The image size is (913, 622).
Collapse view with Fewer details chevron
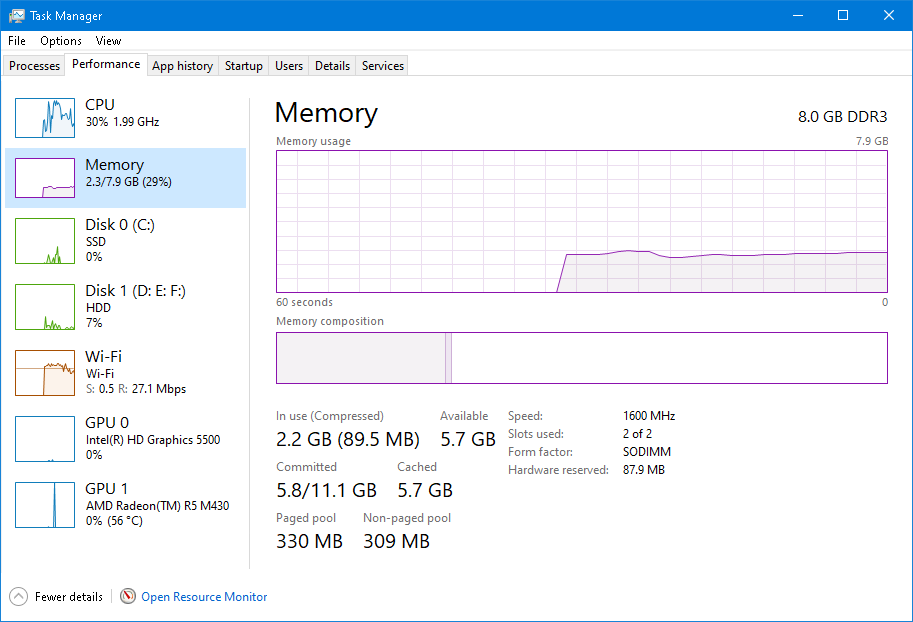(19, 597)
